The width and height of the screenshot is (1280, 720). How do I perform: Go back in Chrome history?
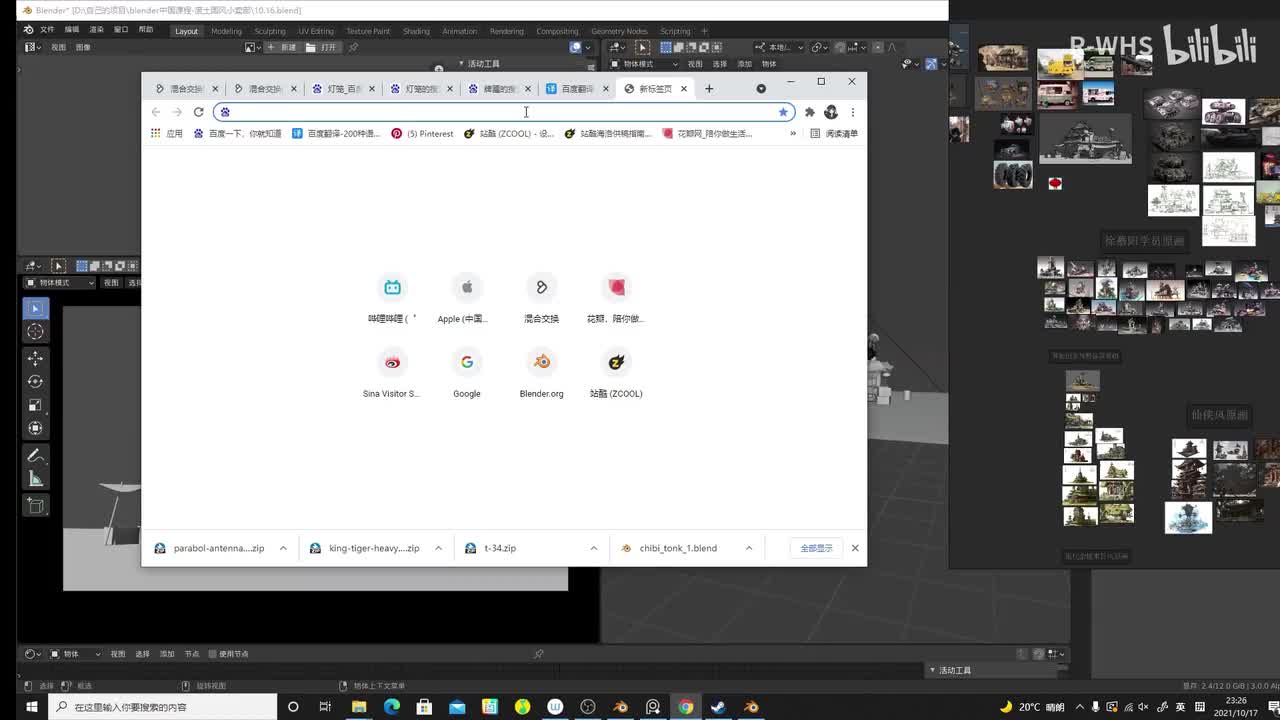point(156,112)
